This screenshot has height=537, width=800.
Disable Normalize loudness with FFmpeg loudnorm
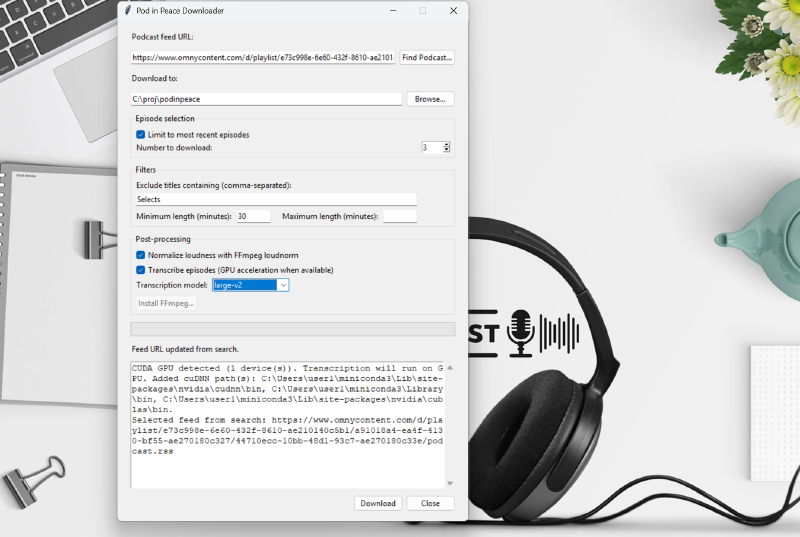[x=141, y=256]
